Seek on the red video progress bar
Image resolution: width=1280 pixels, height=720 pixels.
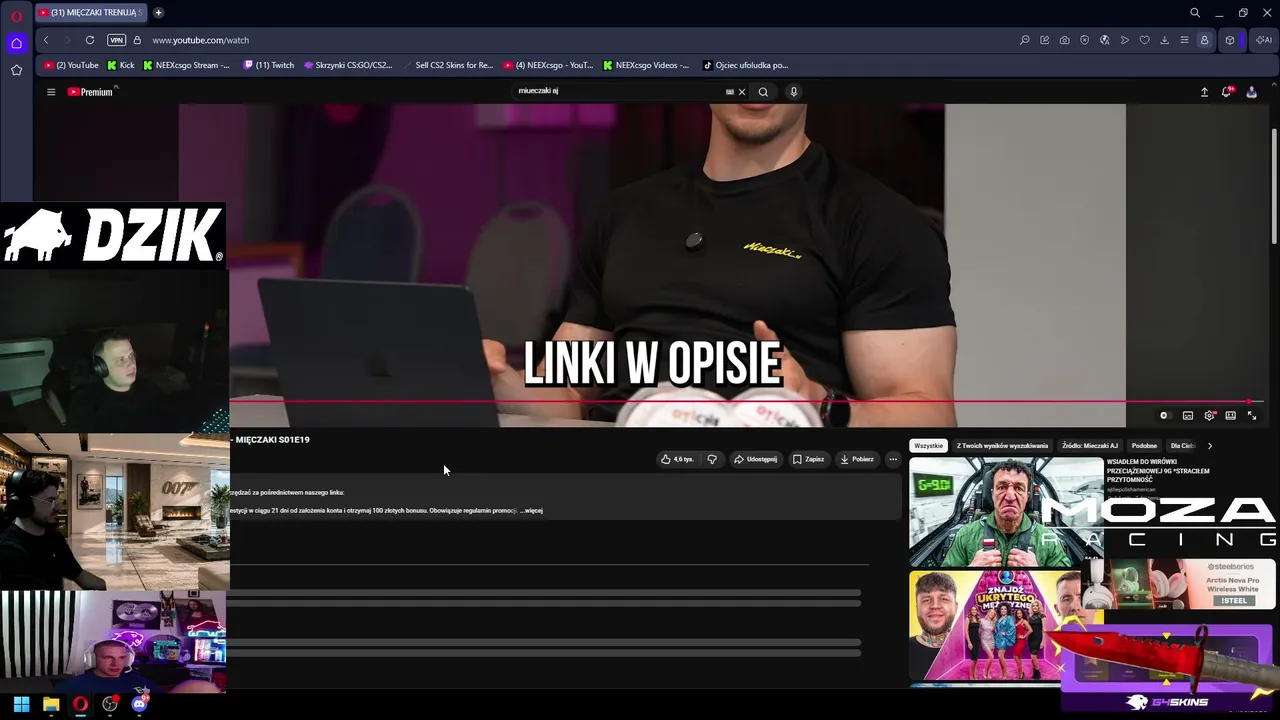(746, 402)
